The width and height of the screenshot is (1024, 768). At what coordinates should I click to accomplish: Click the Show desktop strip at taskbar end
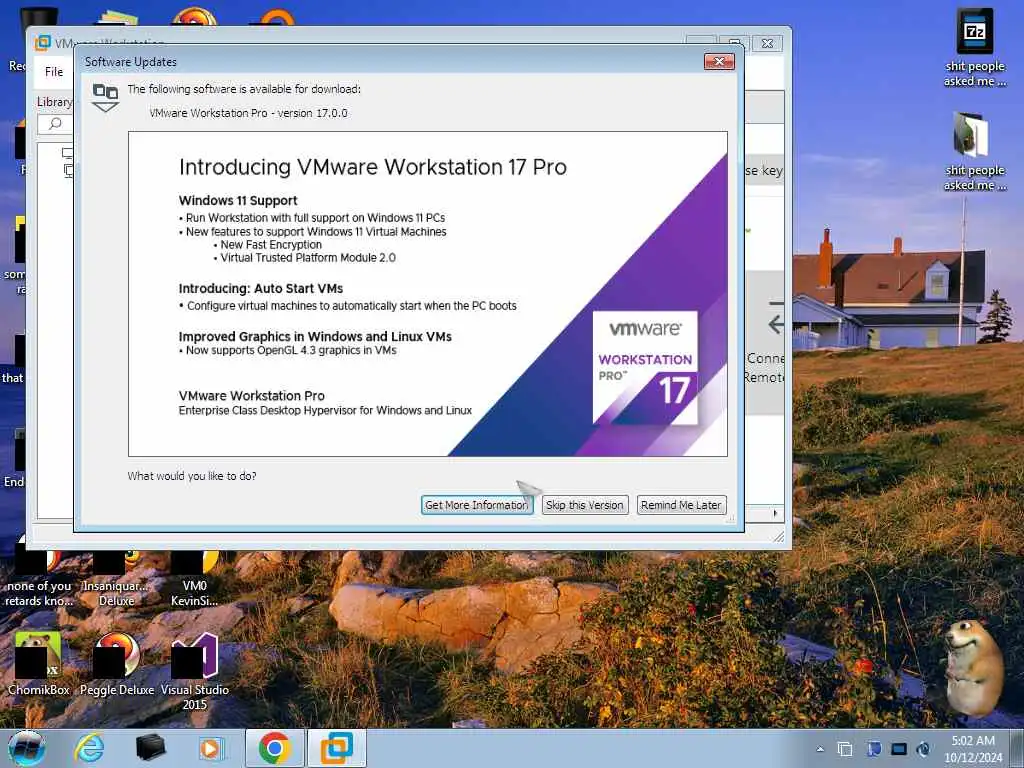click(1017, 748)
